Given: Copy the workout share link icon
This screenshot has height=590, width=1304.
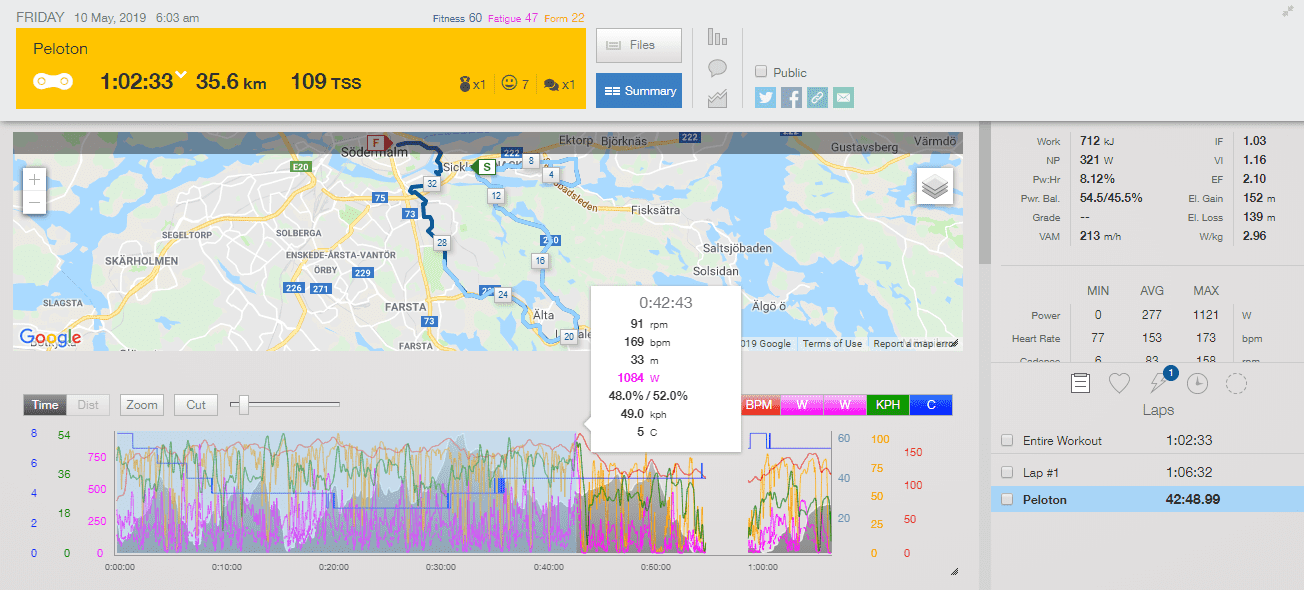Looking at the screenshot, I should (817, 97).
